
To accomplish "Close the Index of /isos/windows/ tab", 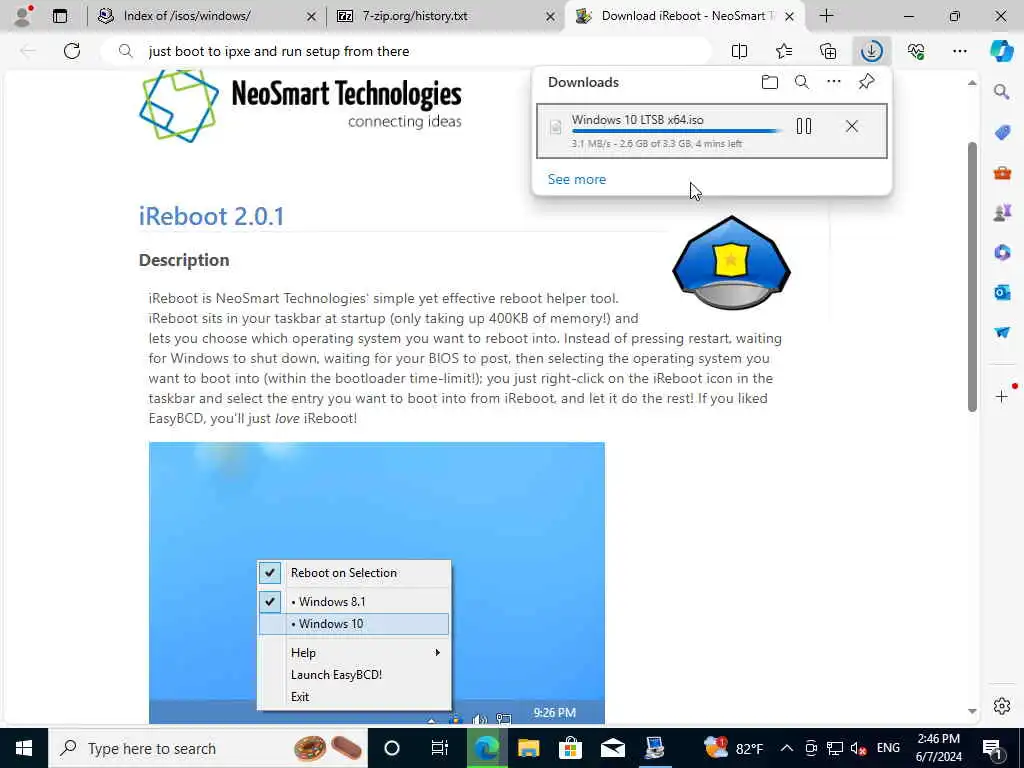I will click(312, 16).
